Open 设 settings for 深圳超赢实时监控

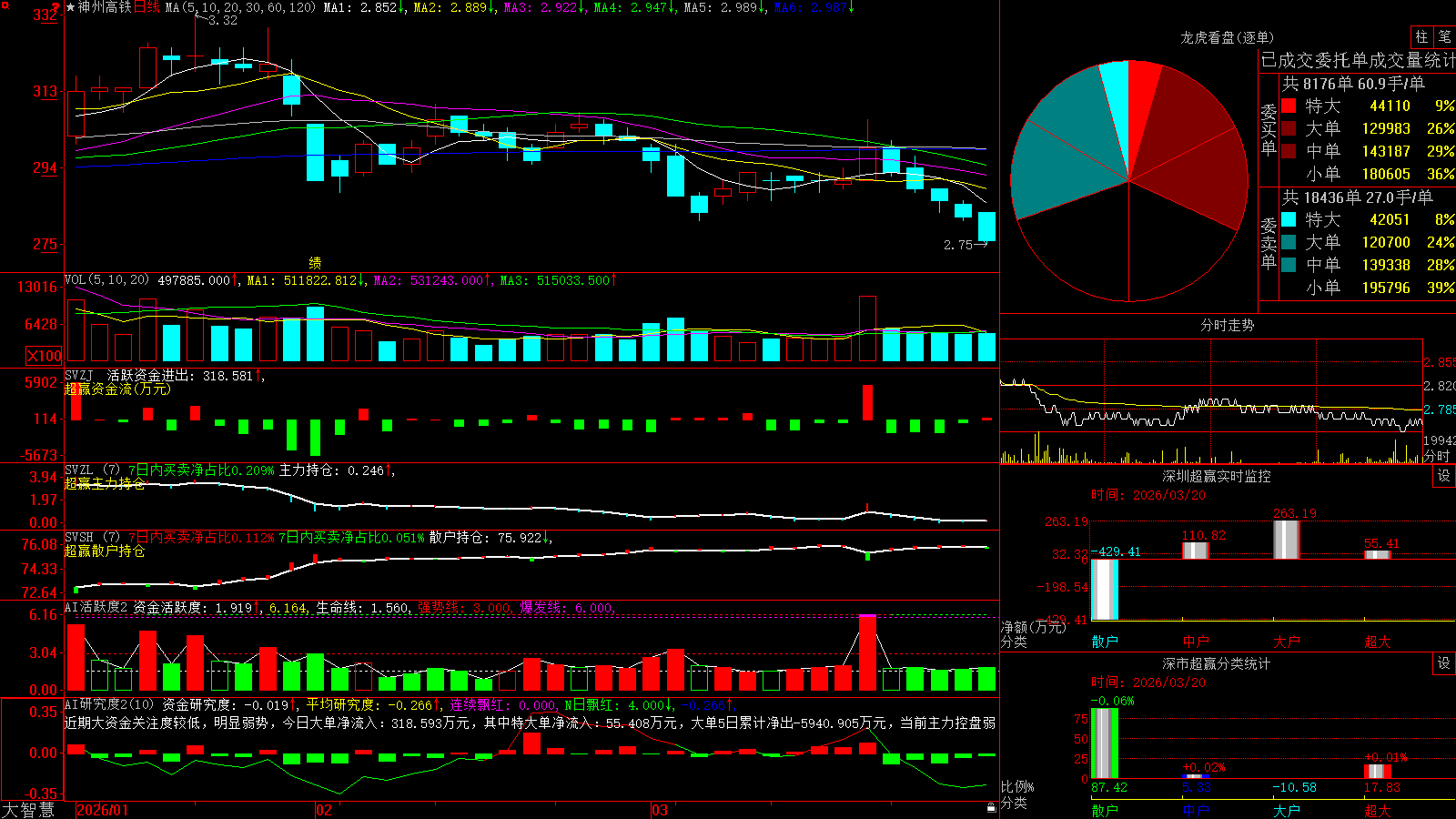click(1444, 476)
